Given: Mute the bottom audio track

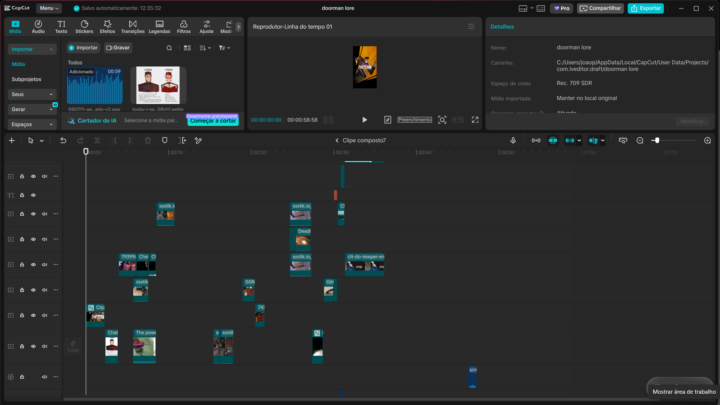Looking at the screenshot, I should [x=45, y=377].
